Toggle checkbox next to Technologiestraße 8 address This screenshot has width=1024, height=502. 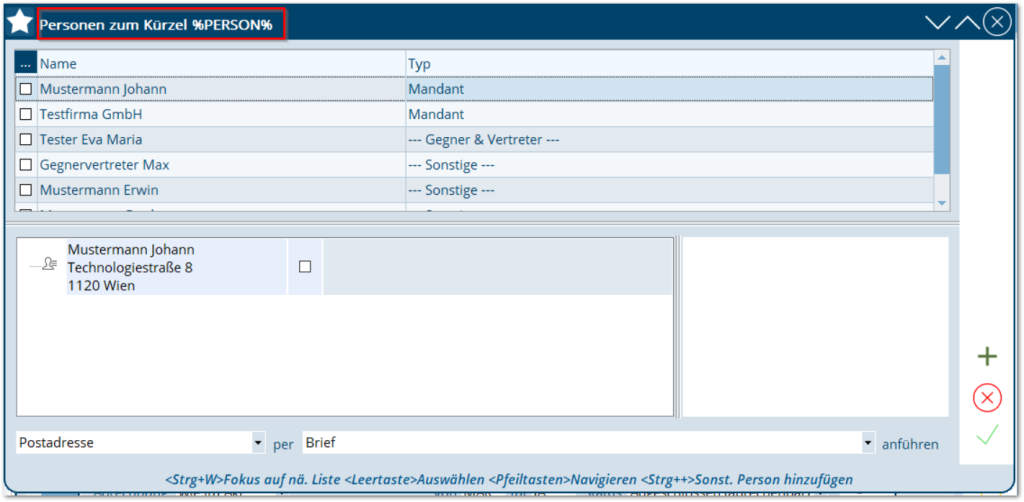click(x=305, y=267)
